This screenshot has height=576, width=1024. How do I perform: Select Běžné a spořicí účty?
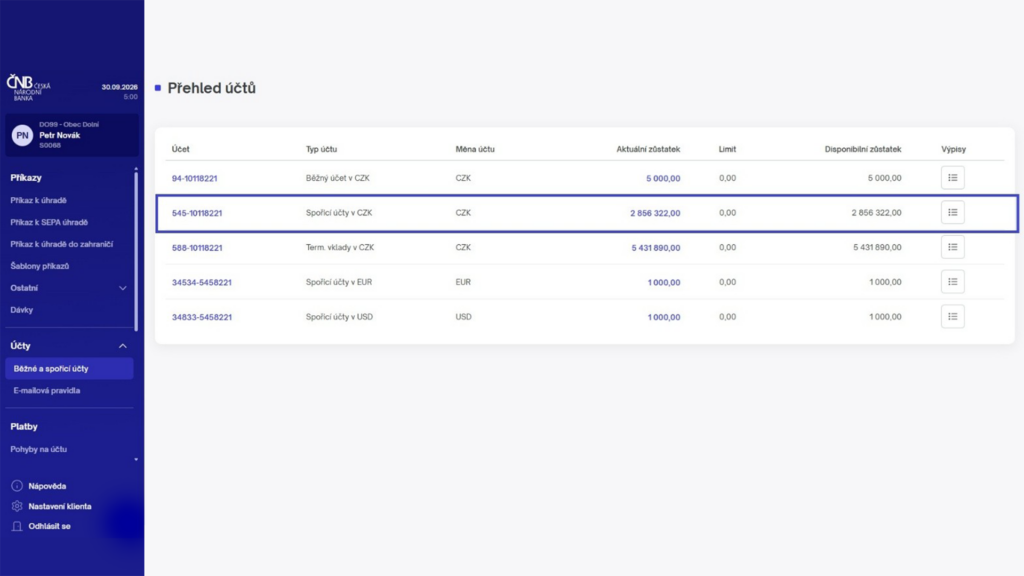69,368
